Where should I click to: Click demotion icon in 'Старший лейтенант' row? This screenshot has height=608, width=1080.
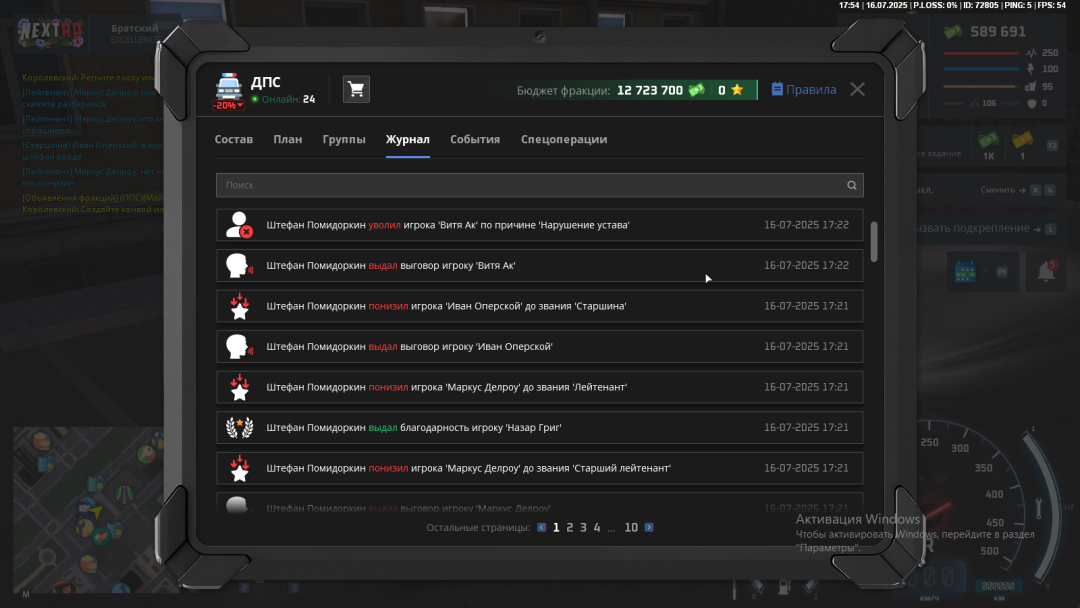pyautogui.click(x=239, y=468)
